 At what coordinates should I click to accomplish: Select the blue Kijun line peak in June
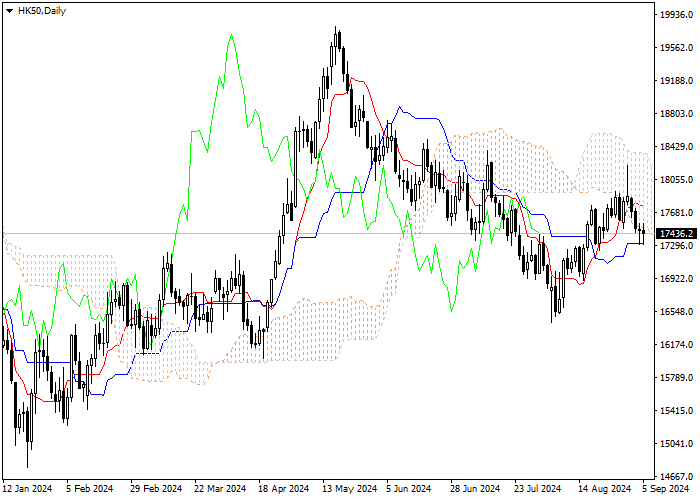point(400,107)
